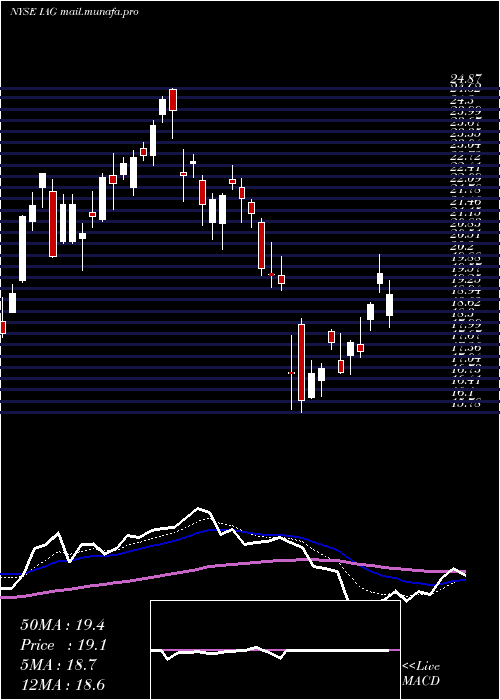Click the NYSE IAG mail.munafa.pro chart title
The height and width of the screenshot is (700, 500).
pyautogui.click(x=74, y=12)
